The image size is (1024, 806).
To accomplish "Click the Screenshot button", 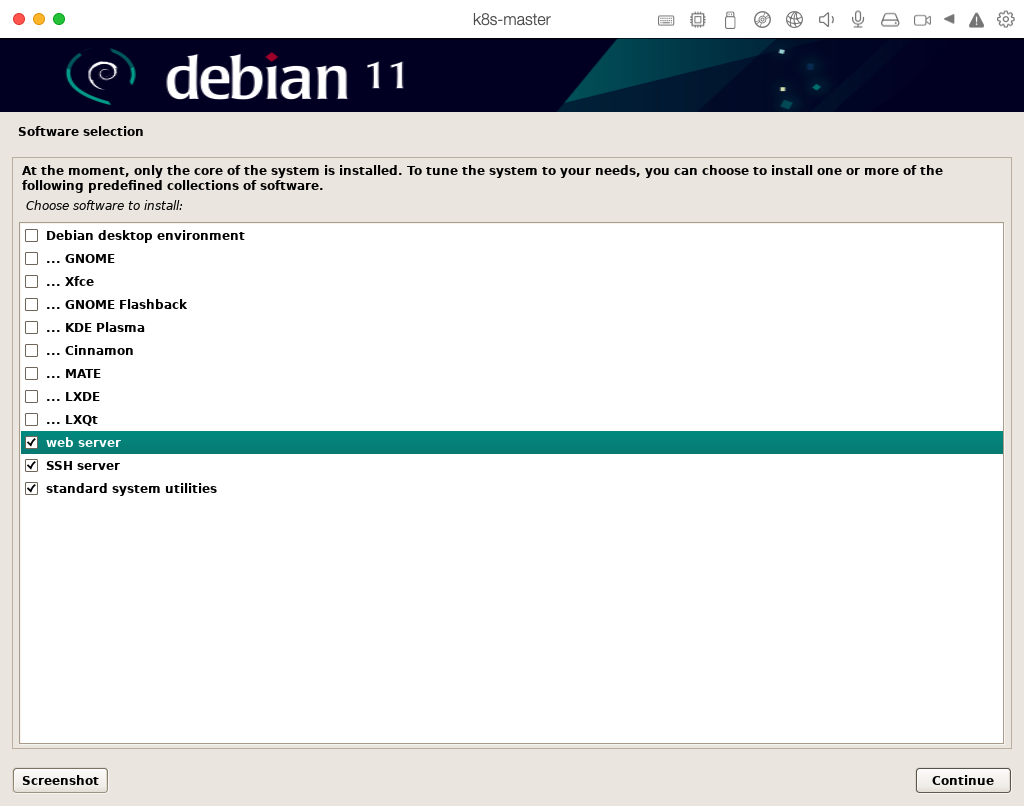I will coord(60,781).
